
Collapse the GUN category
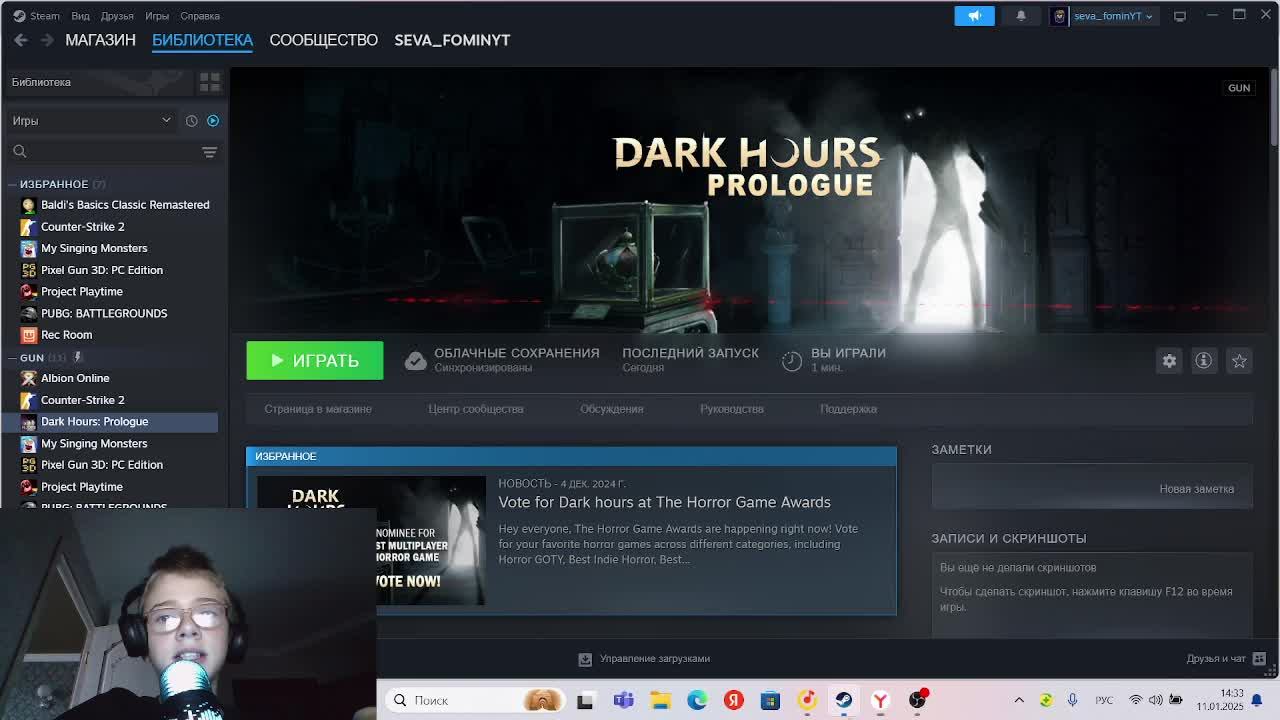tap(11, 357)
